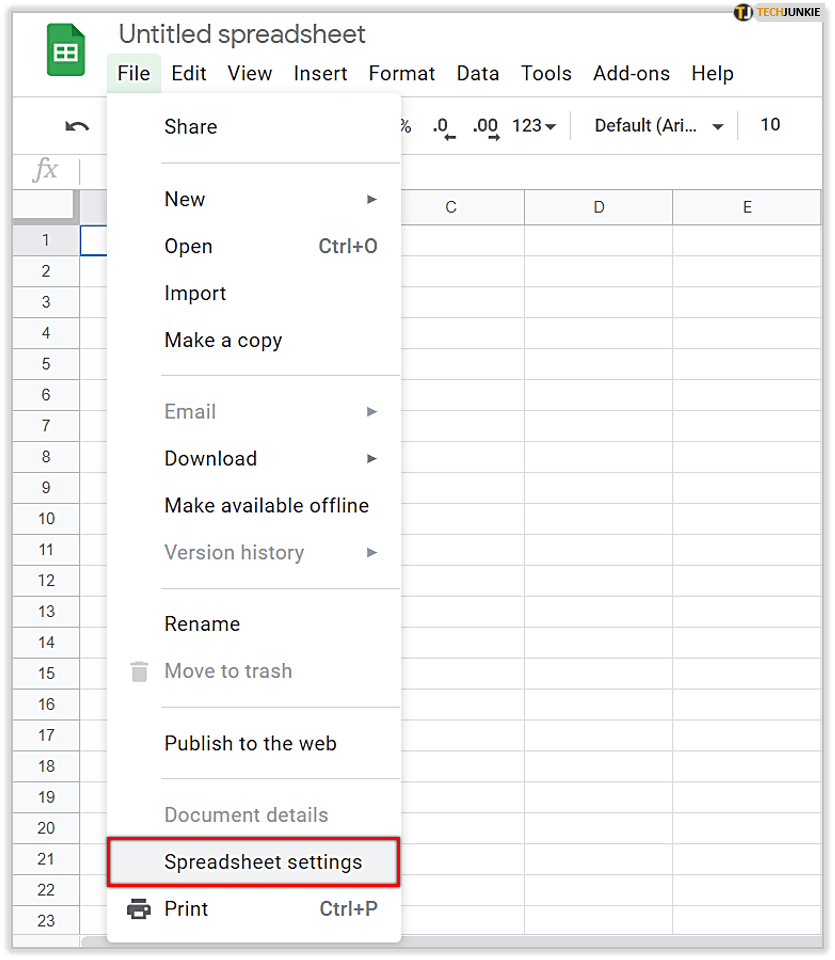Click the increase decimal places icon
This screenshot has width=835, height=960.
pos(485,127)
